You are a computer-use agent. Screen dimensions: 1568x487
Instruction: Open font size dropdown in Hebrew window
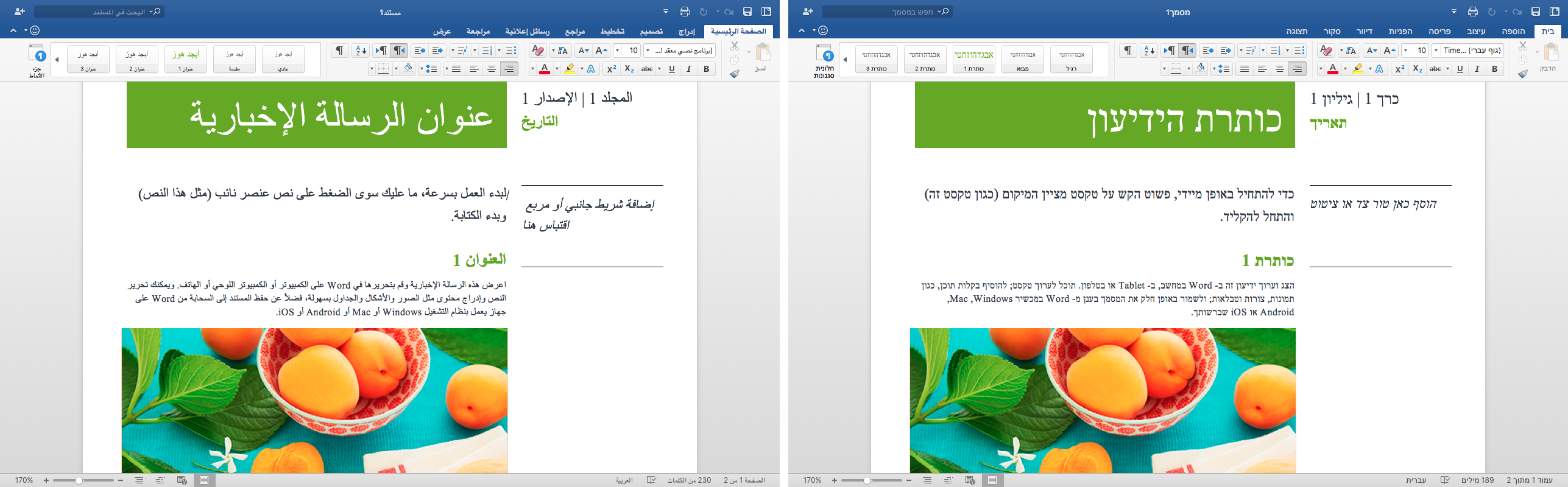click(1405, 51)
